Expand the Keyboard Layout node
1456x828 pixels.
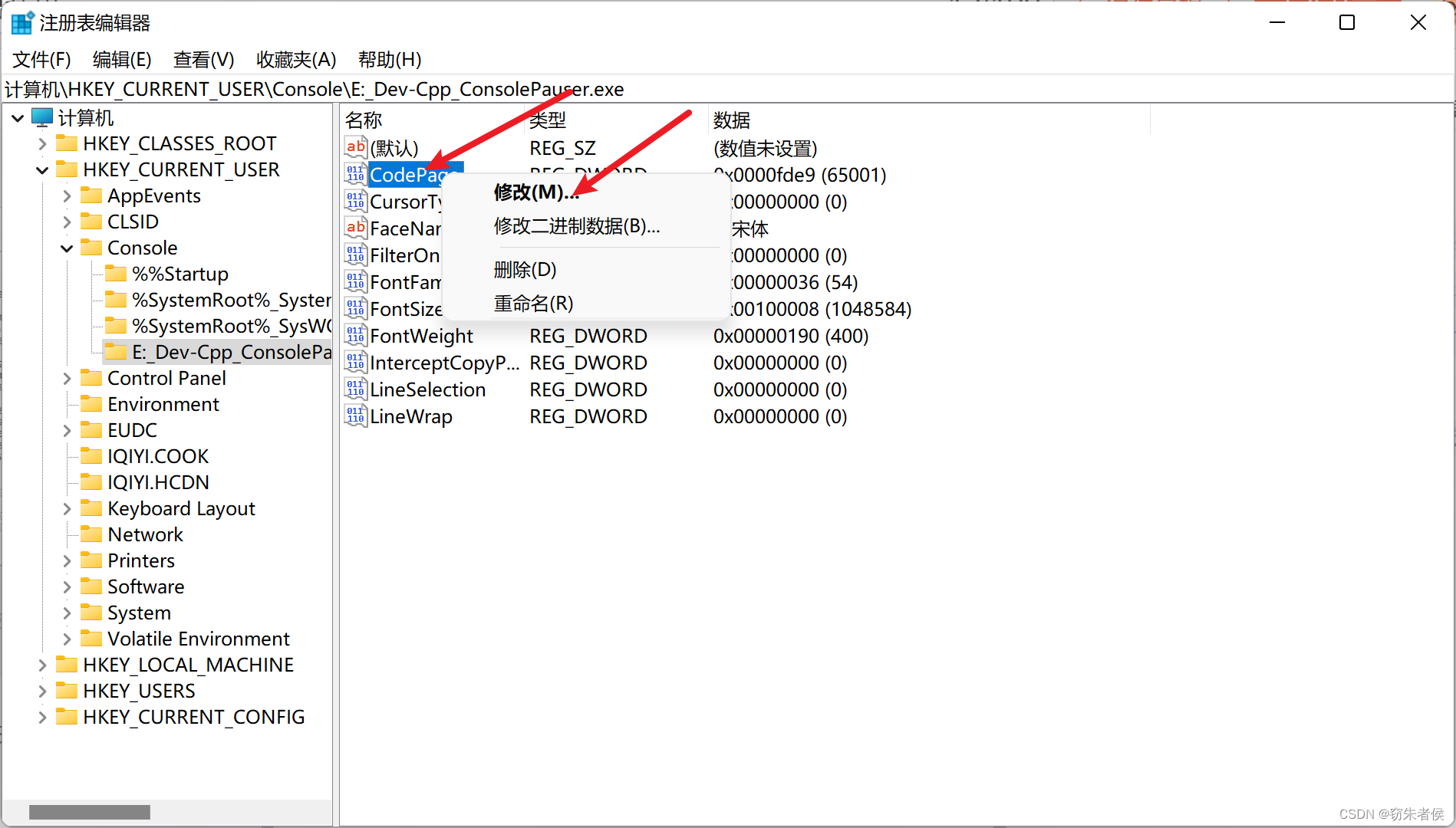[67, 508]
